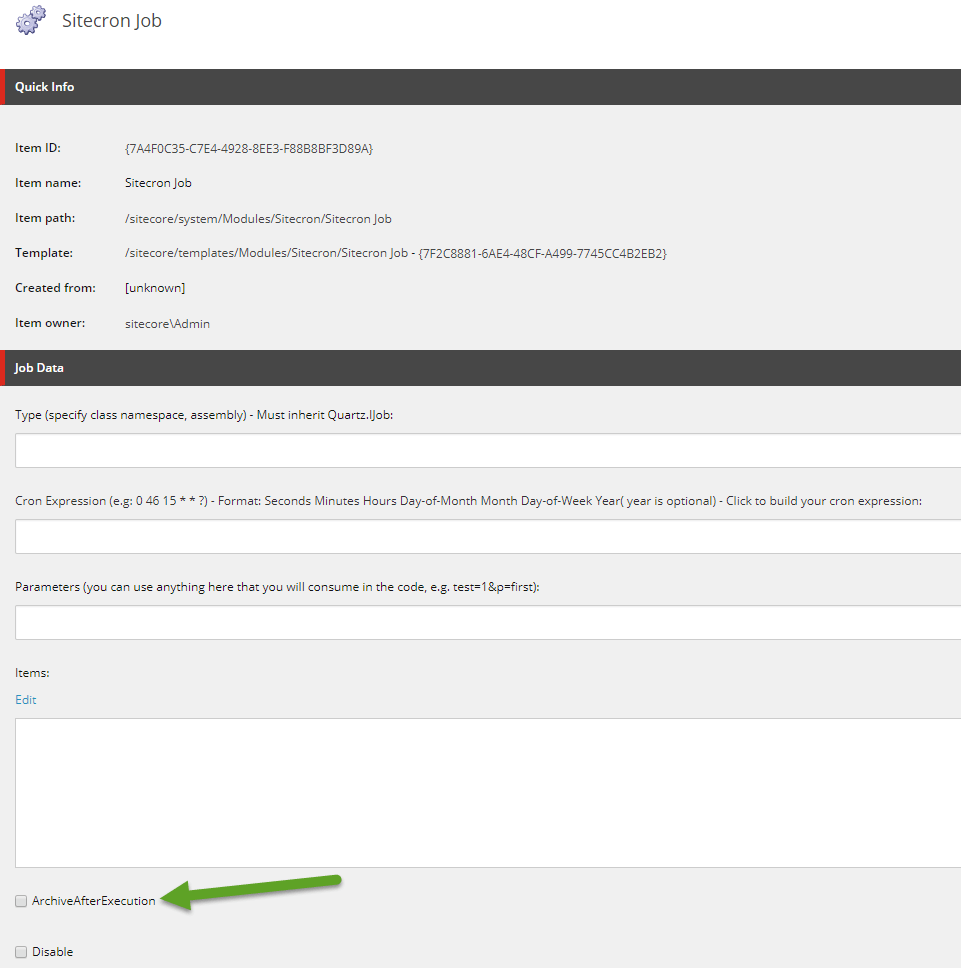The width and height of the screenshot is (961, 968).
Task: Select the Item ID GUID value
Action: (249, 148)
